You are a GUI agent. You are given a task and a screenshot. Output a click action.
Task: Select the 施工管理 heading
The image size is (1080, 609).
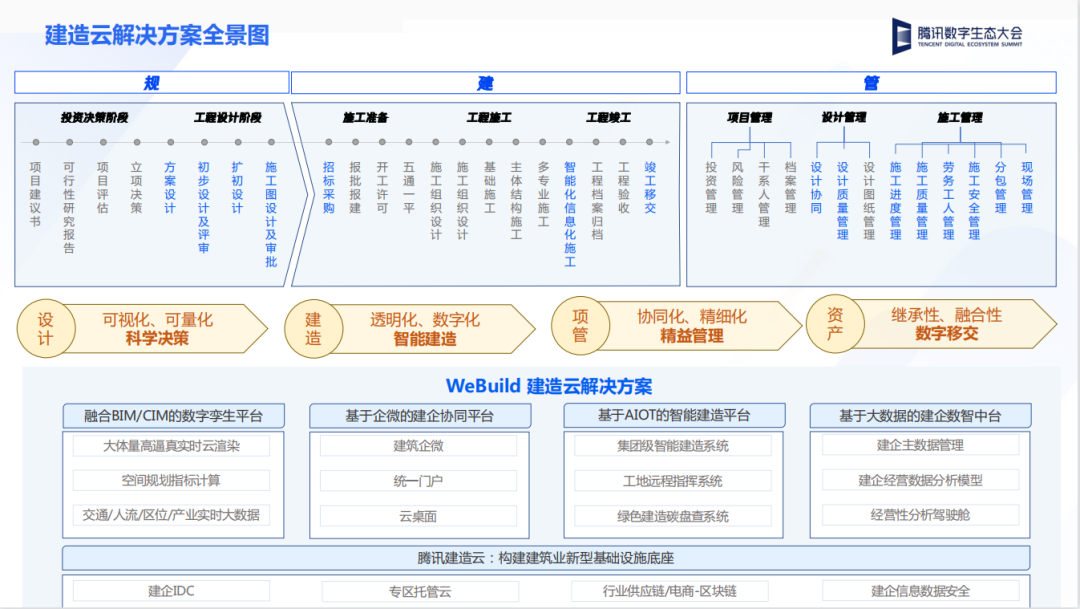coord(959,118)
